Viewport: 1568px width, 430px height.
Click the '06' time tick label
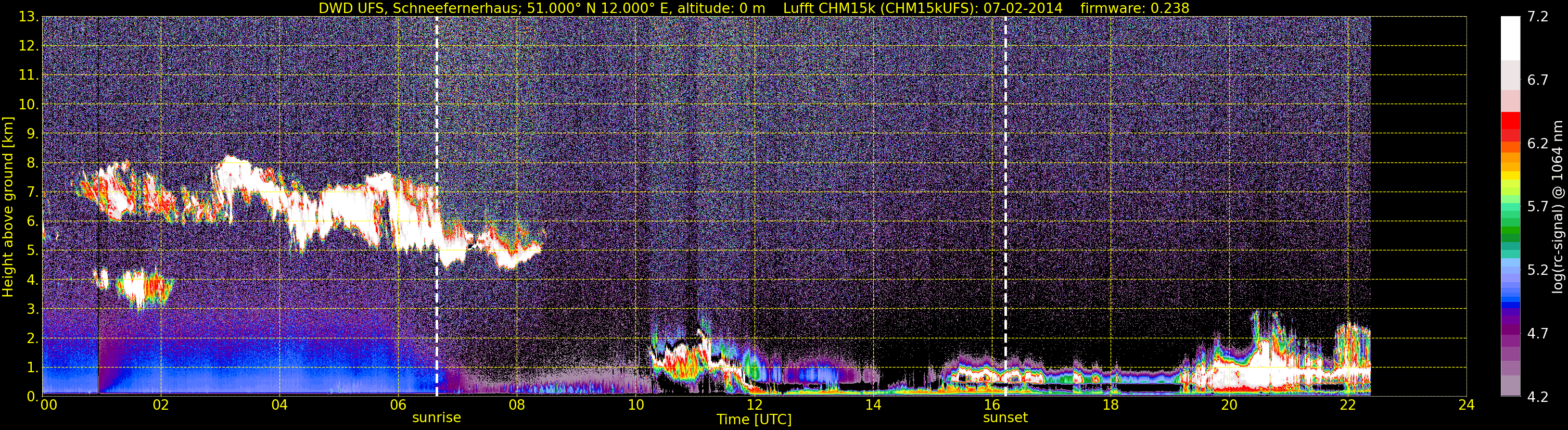click(x=398, y=406)
